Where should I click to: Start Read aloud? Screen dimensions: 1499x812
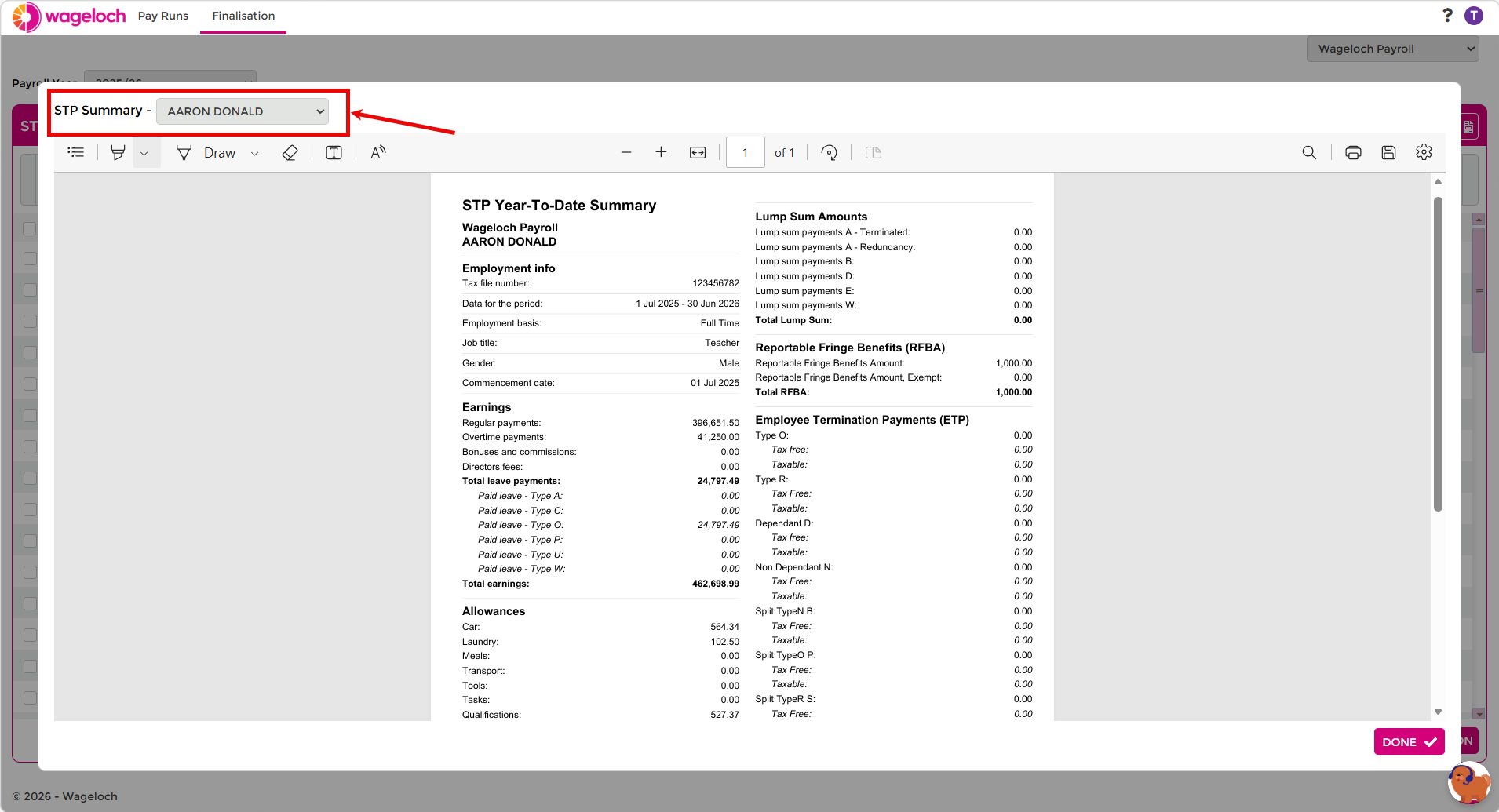[378, 152]
